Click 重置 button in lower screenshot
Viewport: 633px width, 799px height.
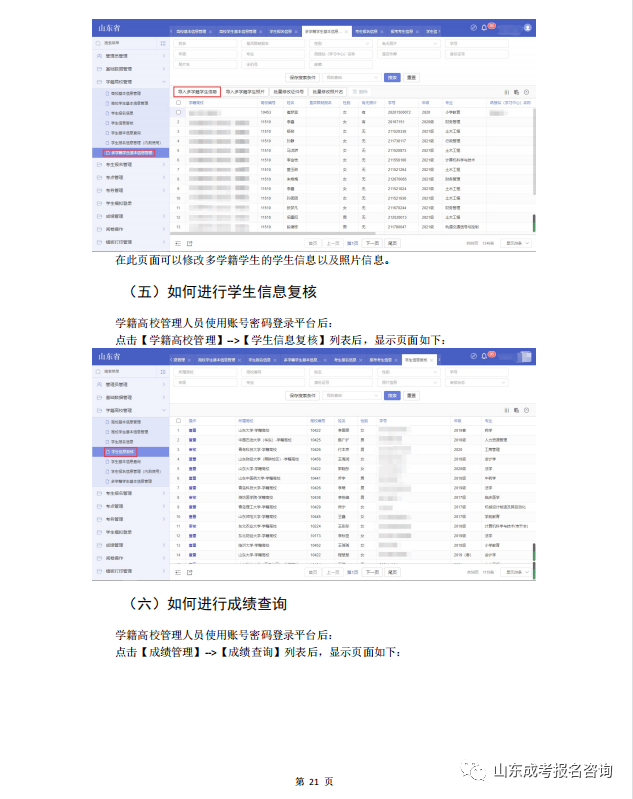pos(411,395)
